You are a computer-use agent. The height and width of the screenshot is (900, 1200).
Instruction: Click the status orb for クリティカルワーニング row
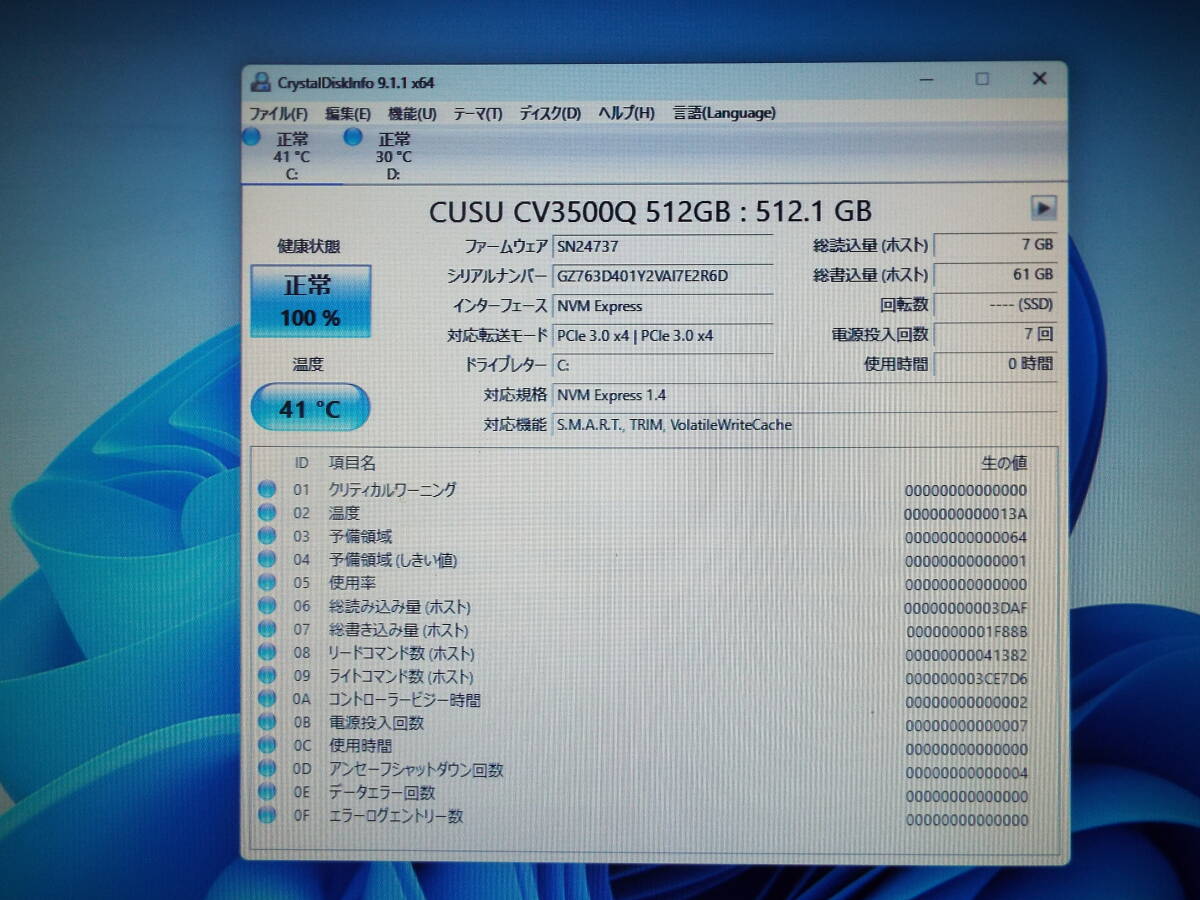pos(266,489)
